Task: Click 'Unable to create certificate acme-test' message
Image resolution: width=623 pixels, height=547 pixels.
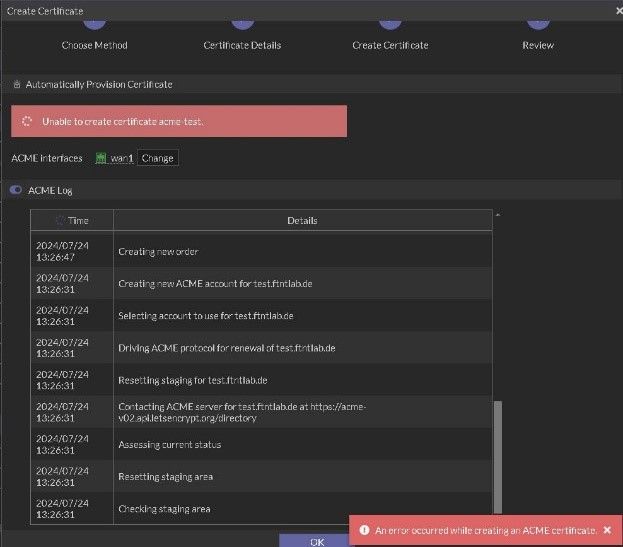Action: (x=123, y=122)
